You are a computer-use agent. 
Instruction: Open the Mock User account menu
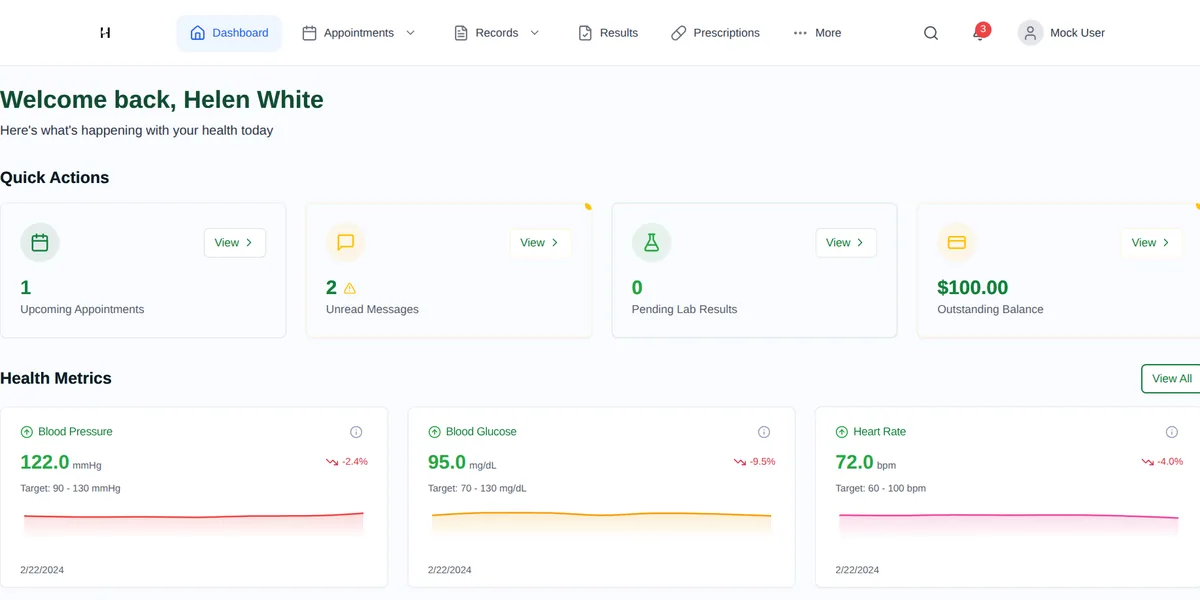coord(1062,33)
